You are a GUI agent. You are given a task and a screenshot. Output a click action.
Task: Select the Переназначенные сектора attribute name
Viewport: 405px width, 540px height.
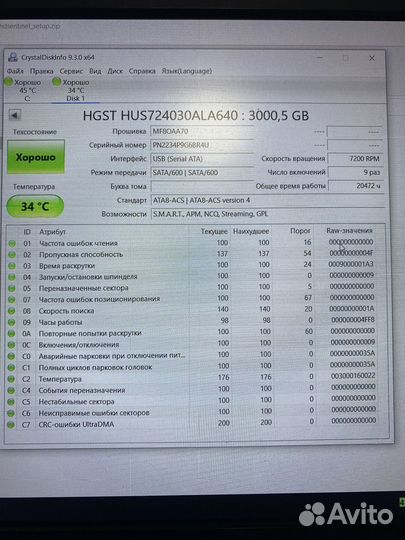pos(83,288)
